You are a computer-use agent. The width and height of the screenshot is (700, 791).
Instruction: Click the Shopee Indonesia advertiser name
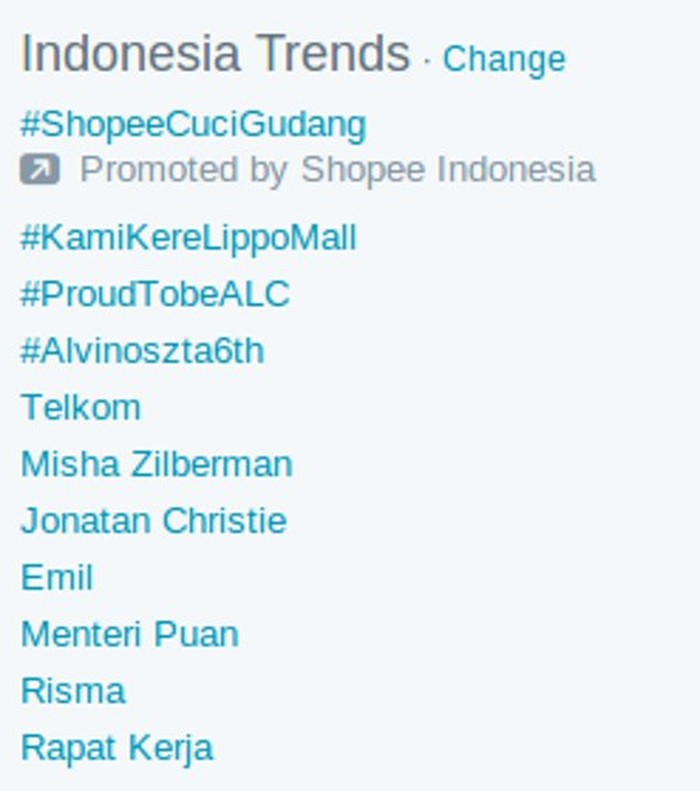448,170
